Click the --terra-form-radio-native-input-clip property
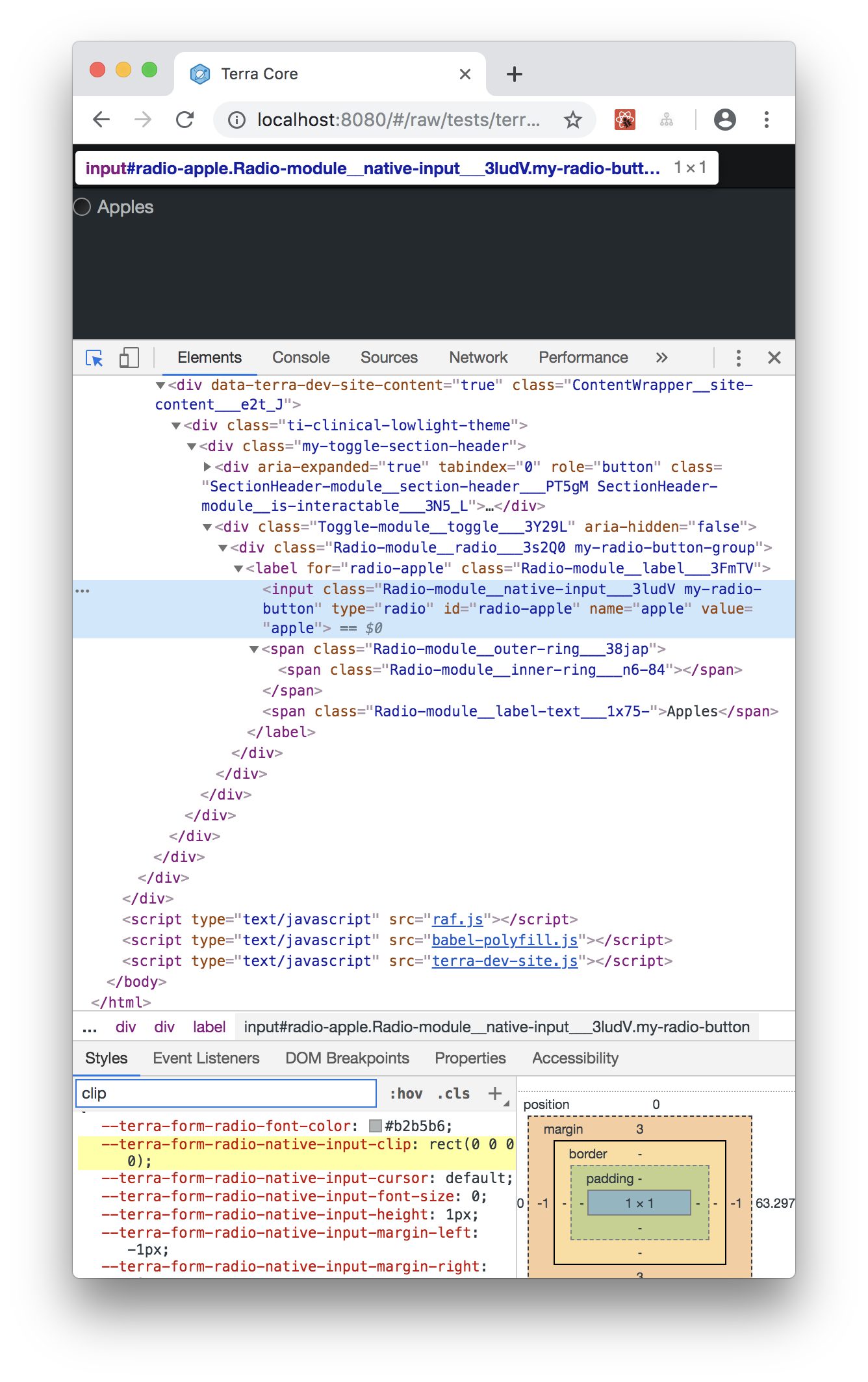The height and width of the screenshot is (1382, 868). 257,1145
